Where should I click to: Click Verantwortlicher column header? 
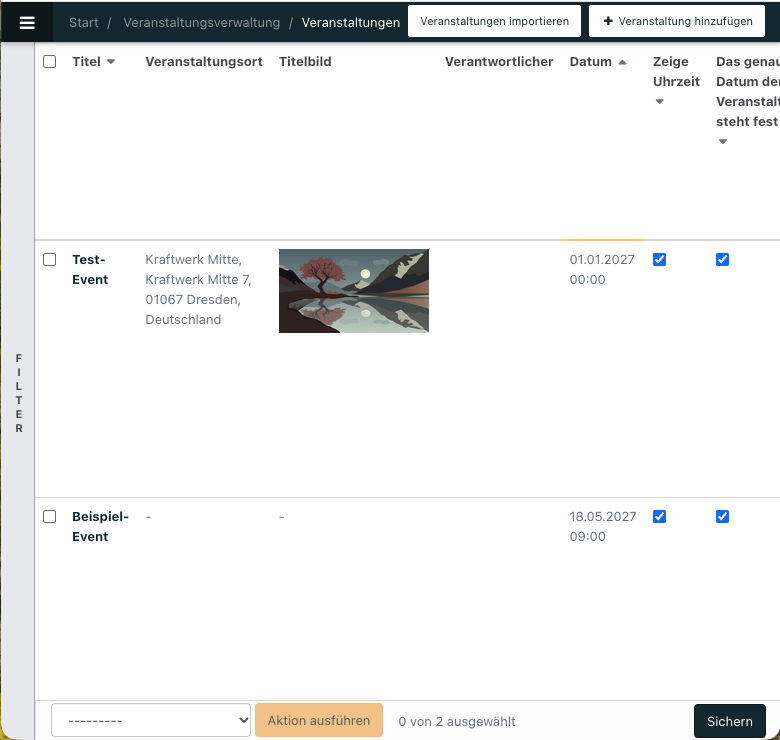pyautogui.click(x=499, y=62)
